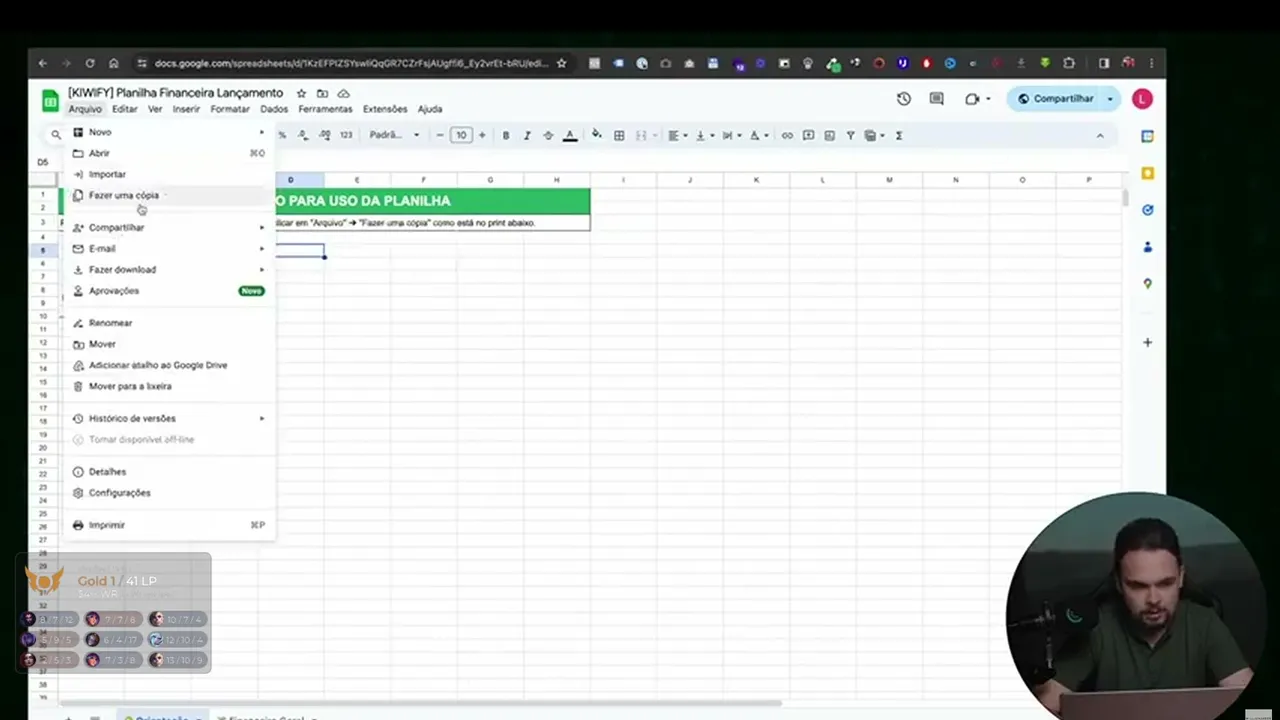Check the cloud save status icon
Screen dimensions: 1280x720
tap(343, 93)
